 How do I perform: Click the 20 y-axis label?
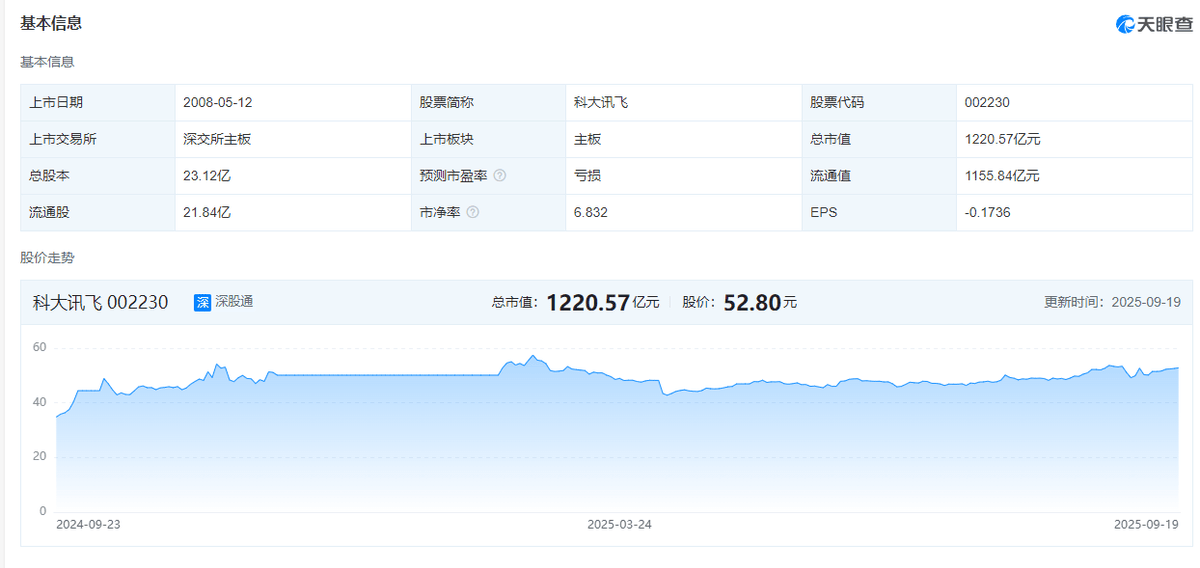tap(40, 457)
